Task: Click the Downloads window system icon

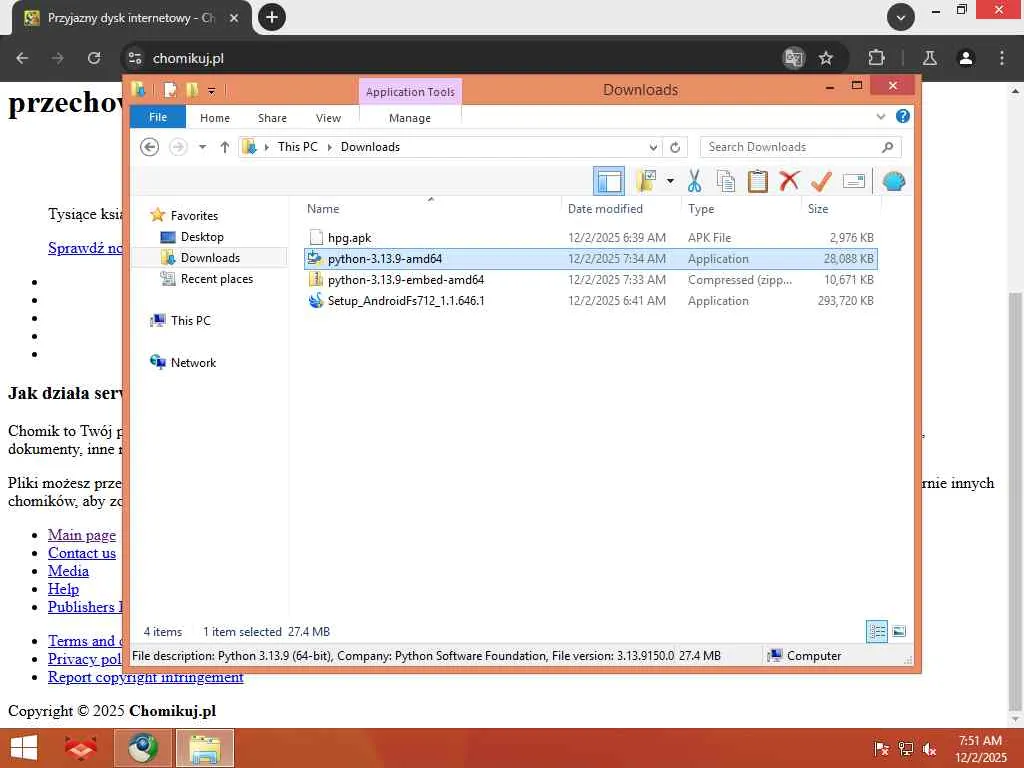Action: pos(138,89)
